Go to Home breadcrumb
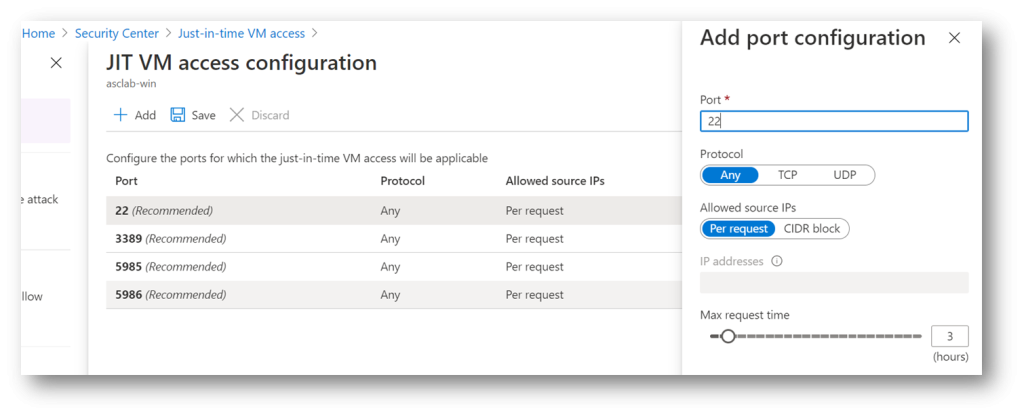 tap(39, 33)
